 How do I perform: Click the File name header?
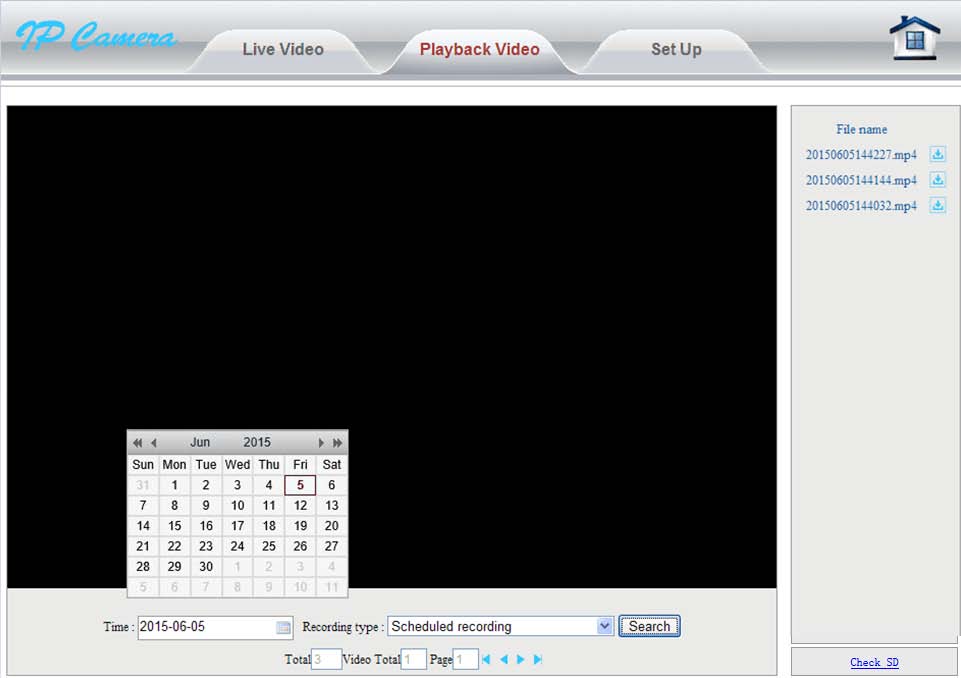click(861, 129)
